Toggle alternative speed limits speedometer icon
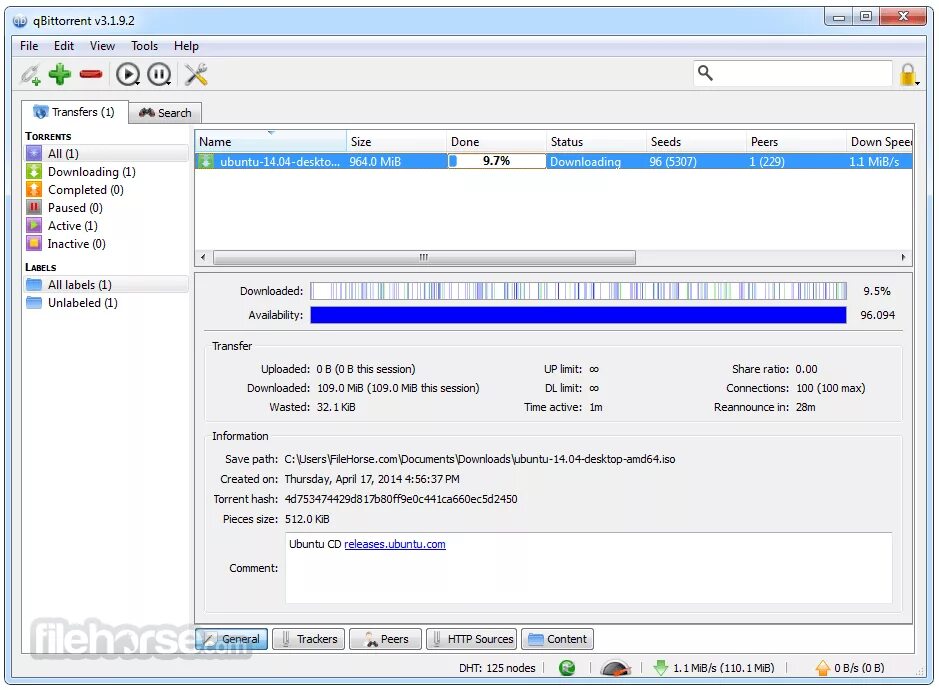The height and width of the screenshot is (690, 939). tap(615, 668)
